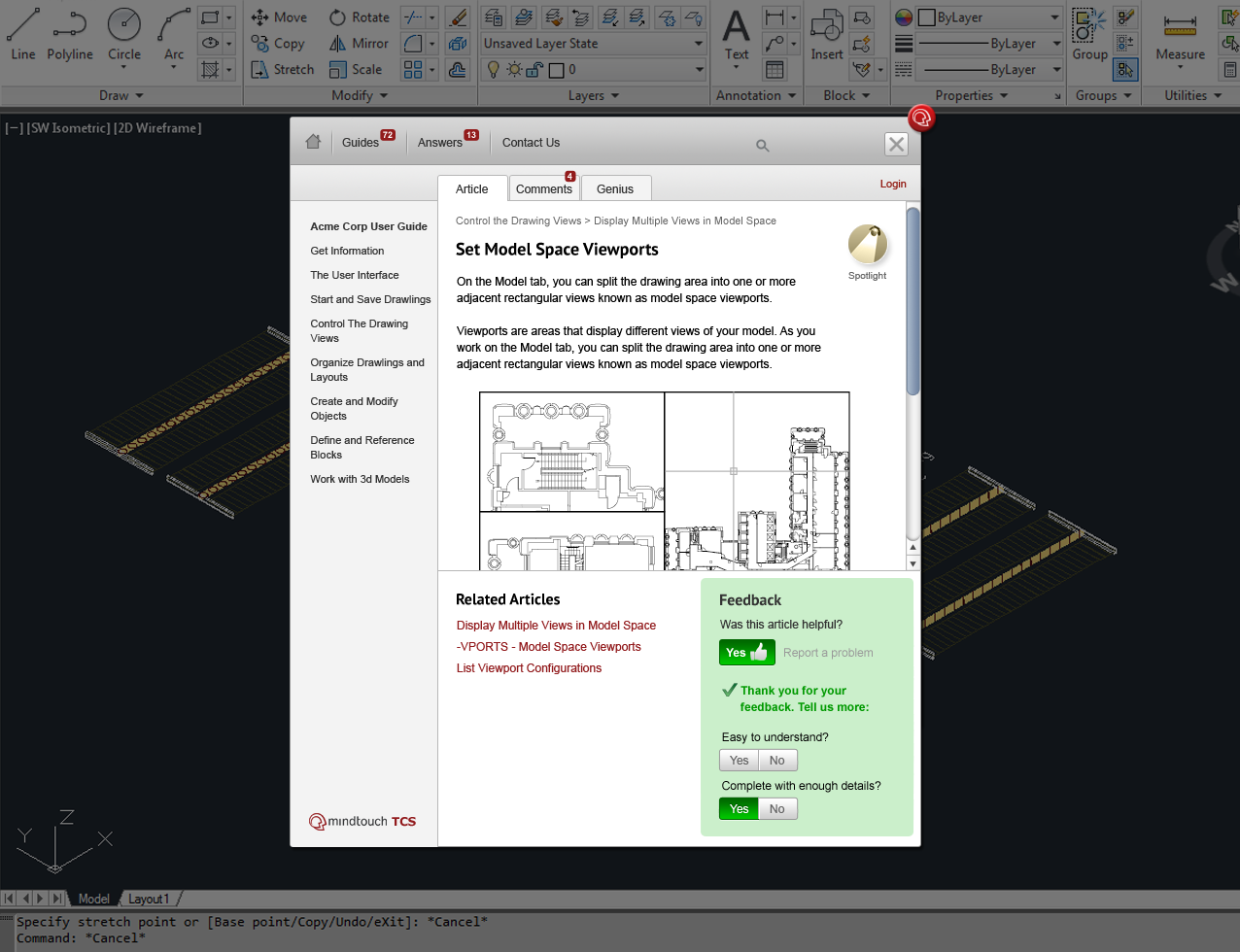1240x952 pixels.
Task: Open the Spotlight icon in article
Action: pos(868,244)
